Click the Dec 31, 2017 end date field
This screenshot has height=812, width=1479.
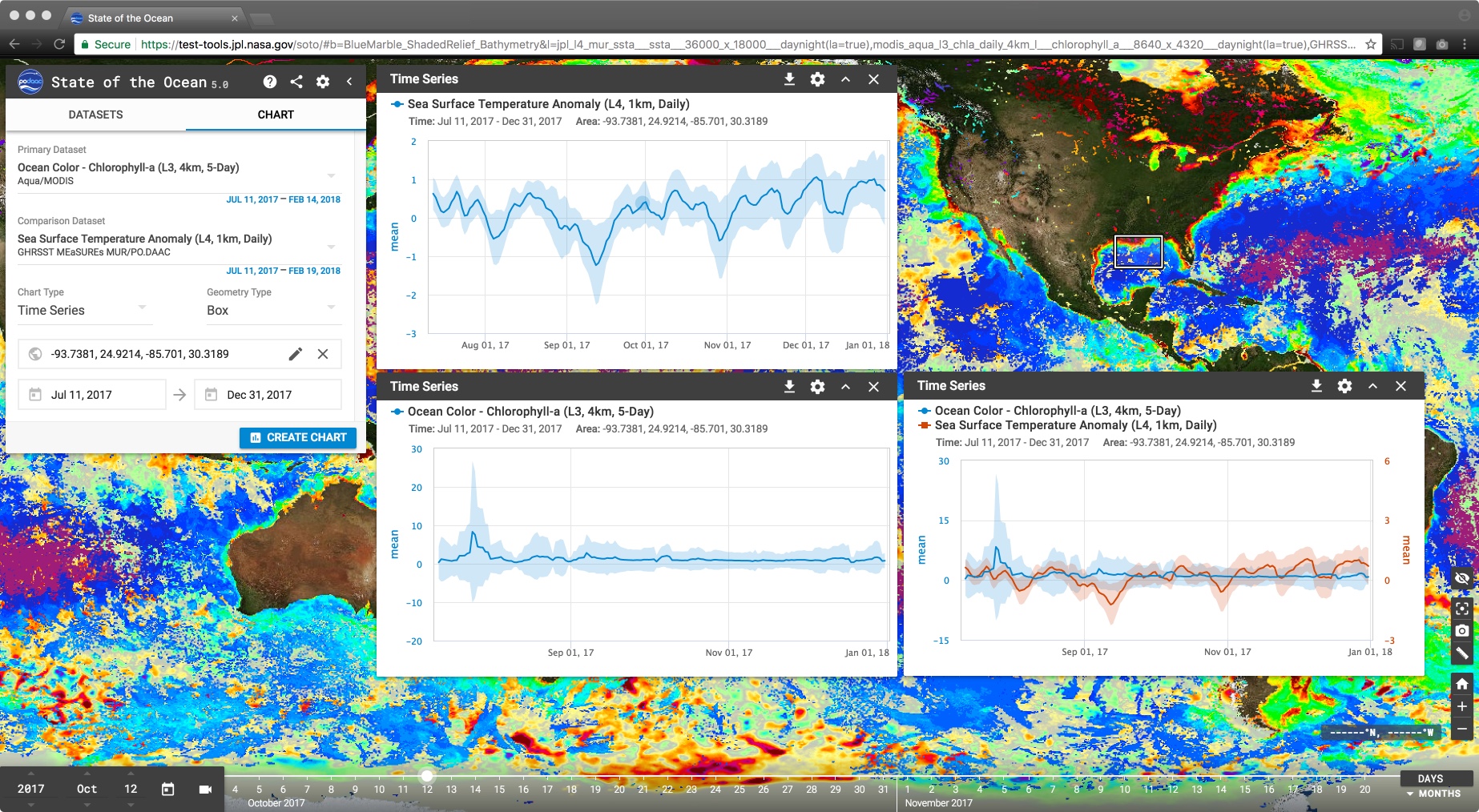[268, 395]
